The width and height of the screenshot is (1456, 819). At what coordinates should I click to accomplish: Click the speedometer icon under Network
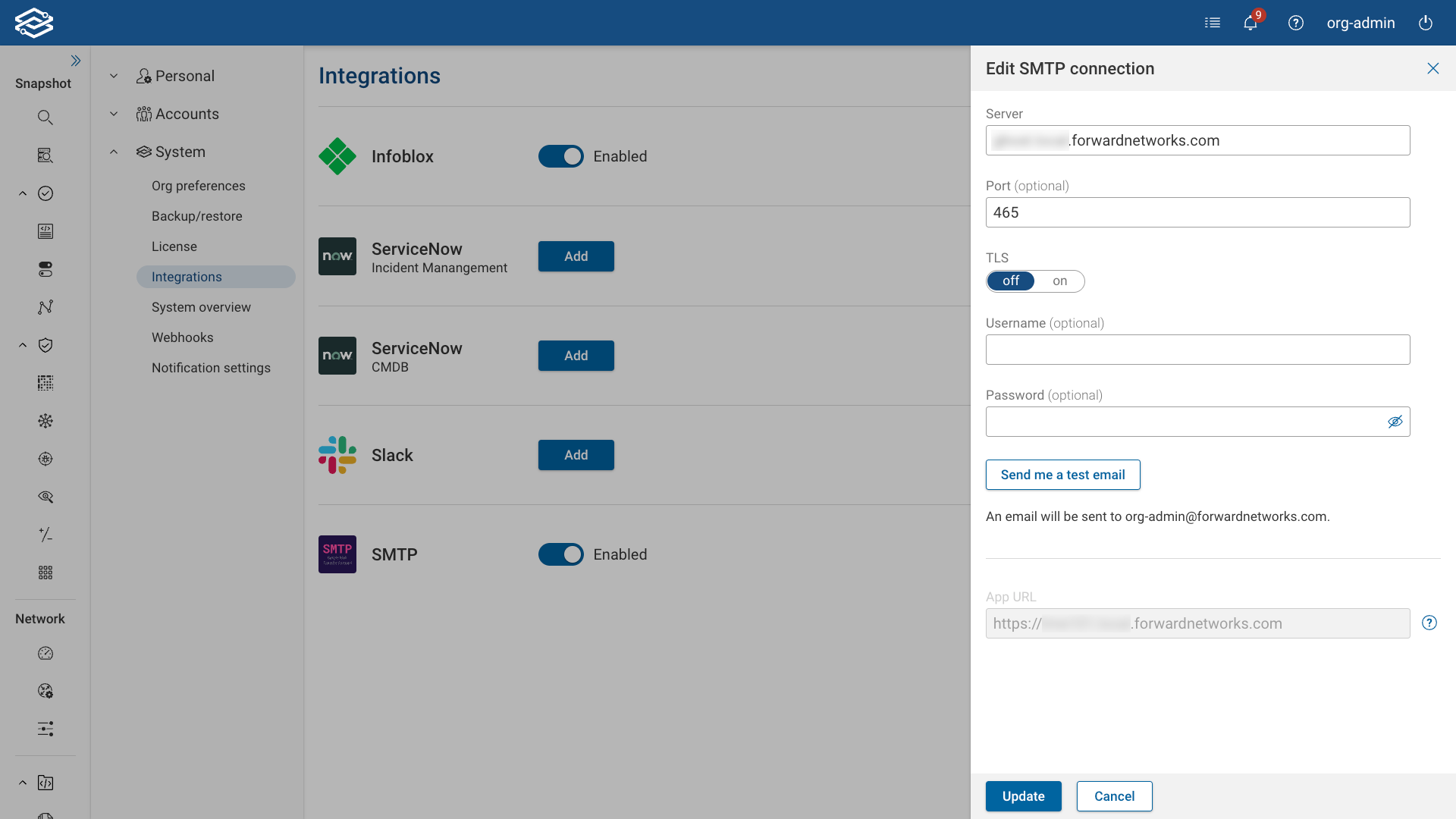(45, 653)
